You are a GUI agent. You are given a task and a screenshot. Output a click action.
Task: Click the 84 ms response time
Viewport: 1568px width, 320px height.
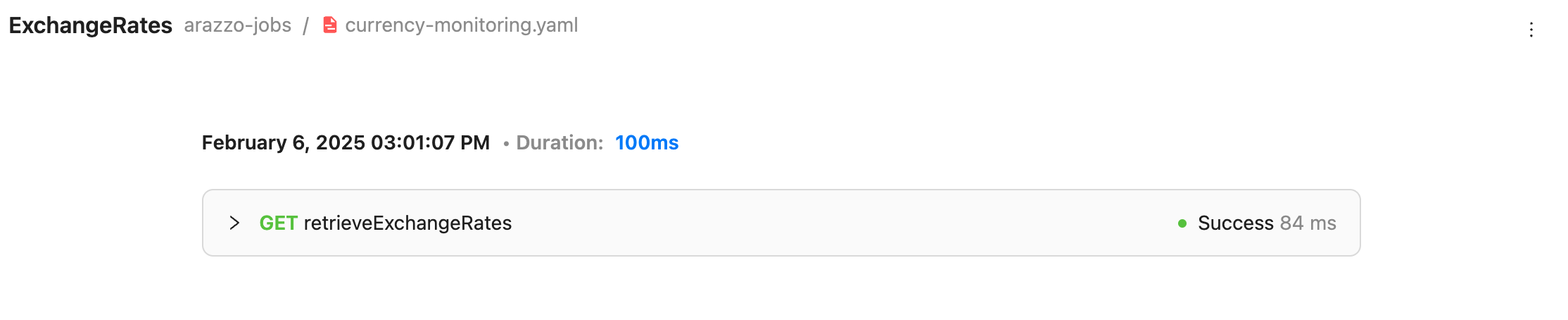point(1308,223)
